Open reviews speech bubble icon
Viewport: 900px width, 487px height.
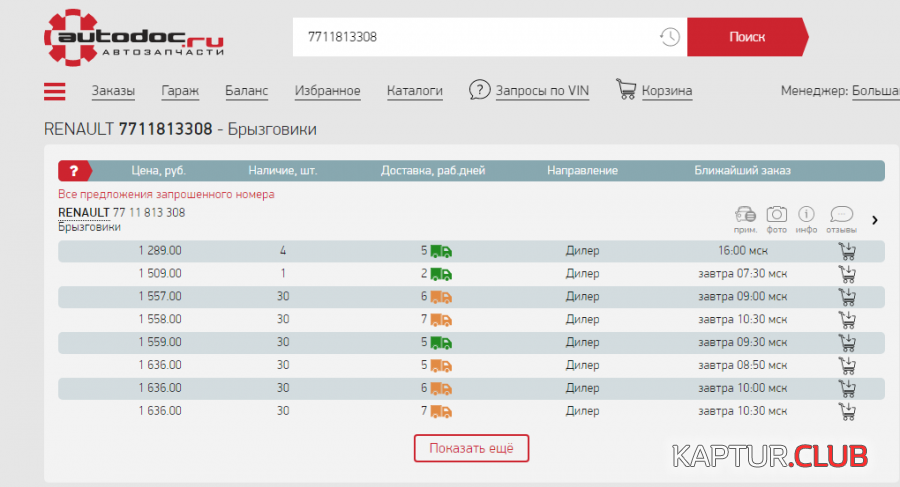[842, 215]
